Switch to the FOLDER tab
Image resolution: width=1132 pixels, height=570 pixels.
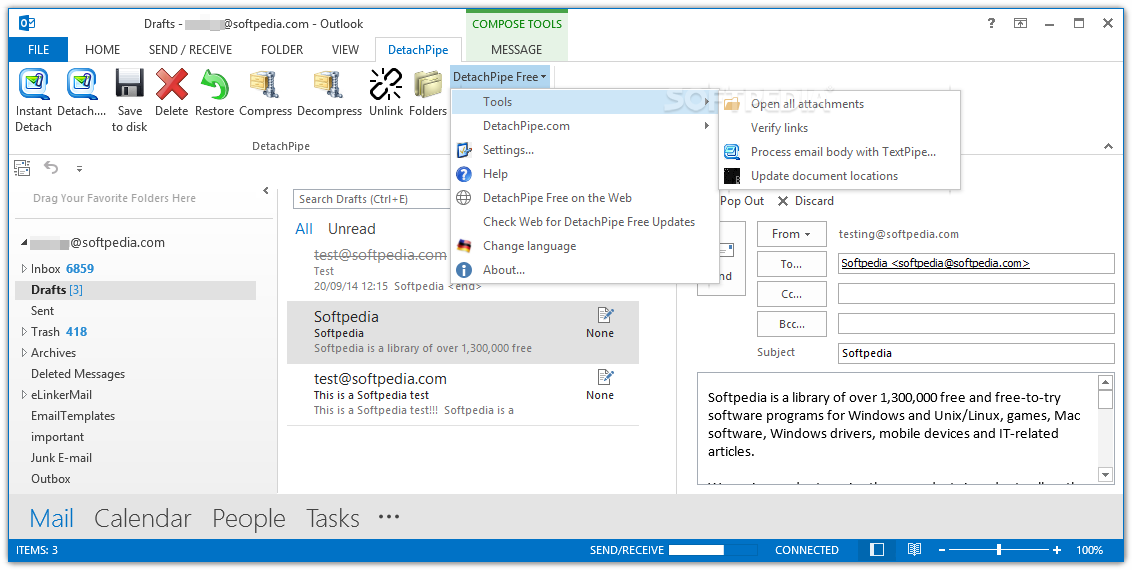282,50
